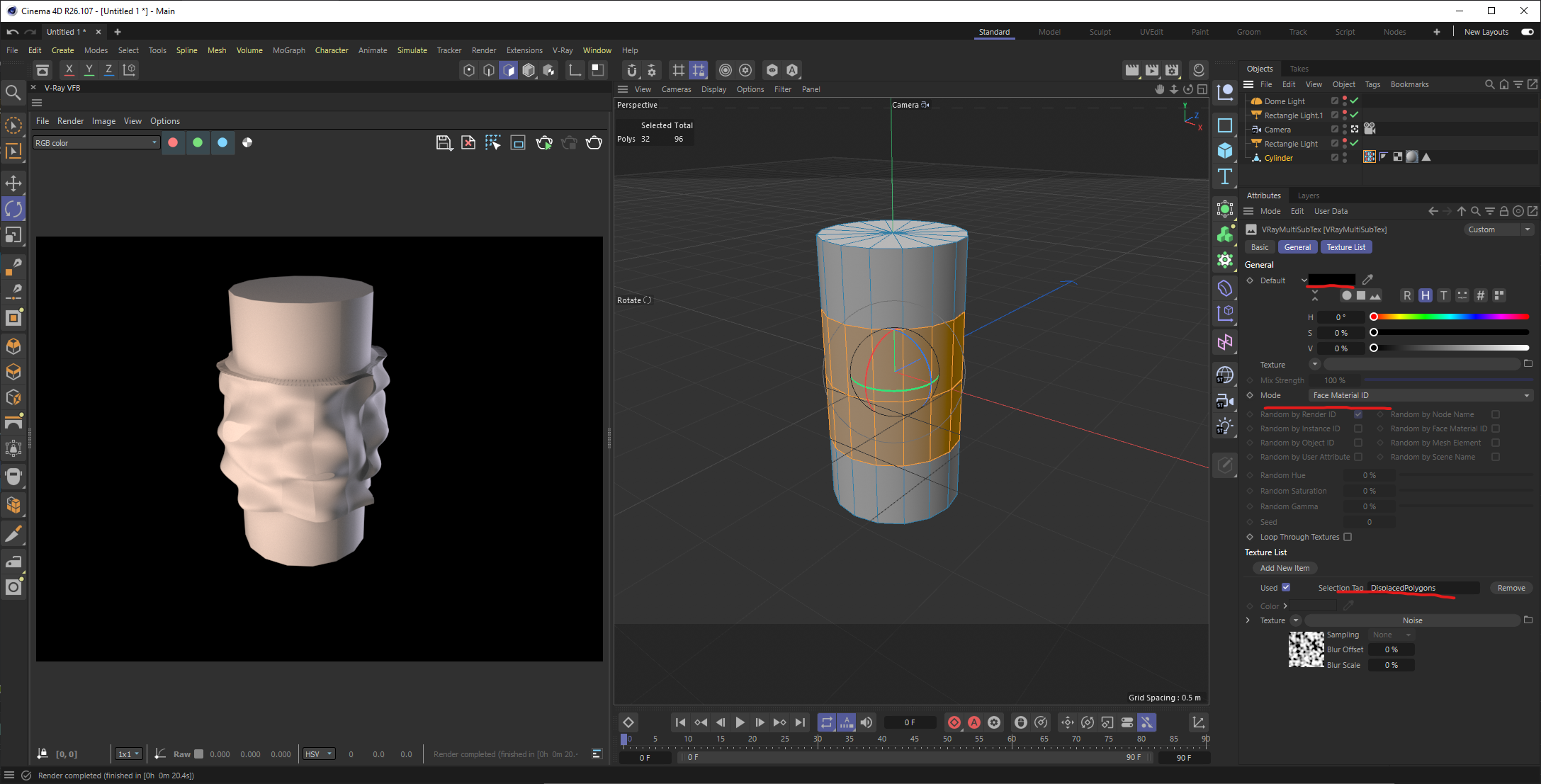
Task: Expand the Texture row in Texture List
Action: click(1248, 620)
